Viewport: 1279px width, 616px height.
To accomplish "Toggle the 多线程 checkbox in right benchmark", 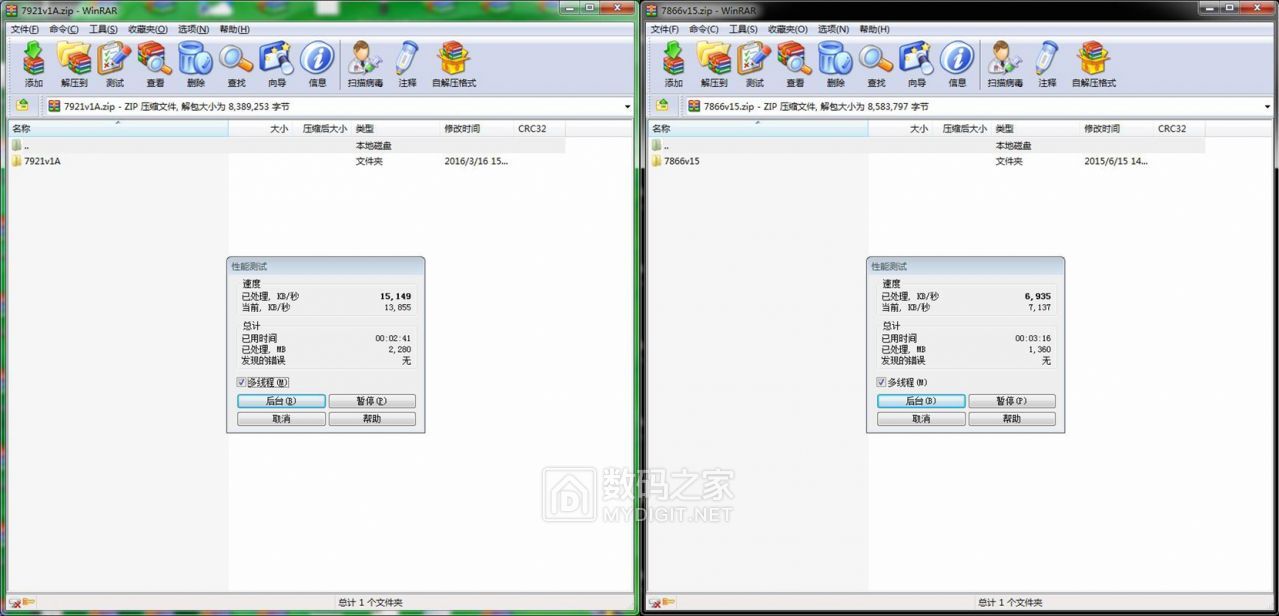I will [880, 381].
